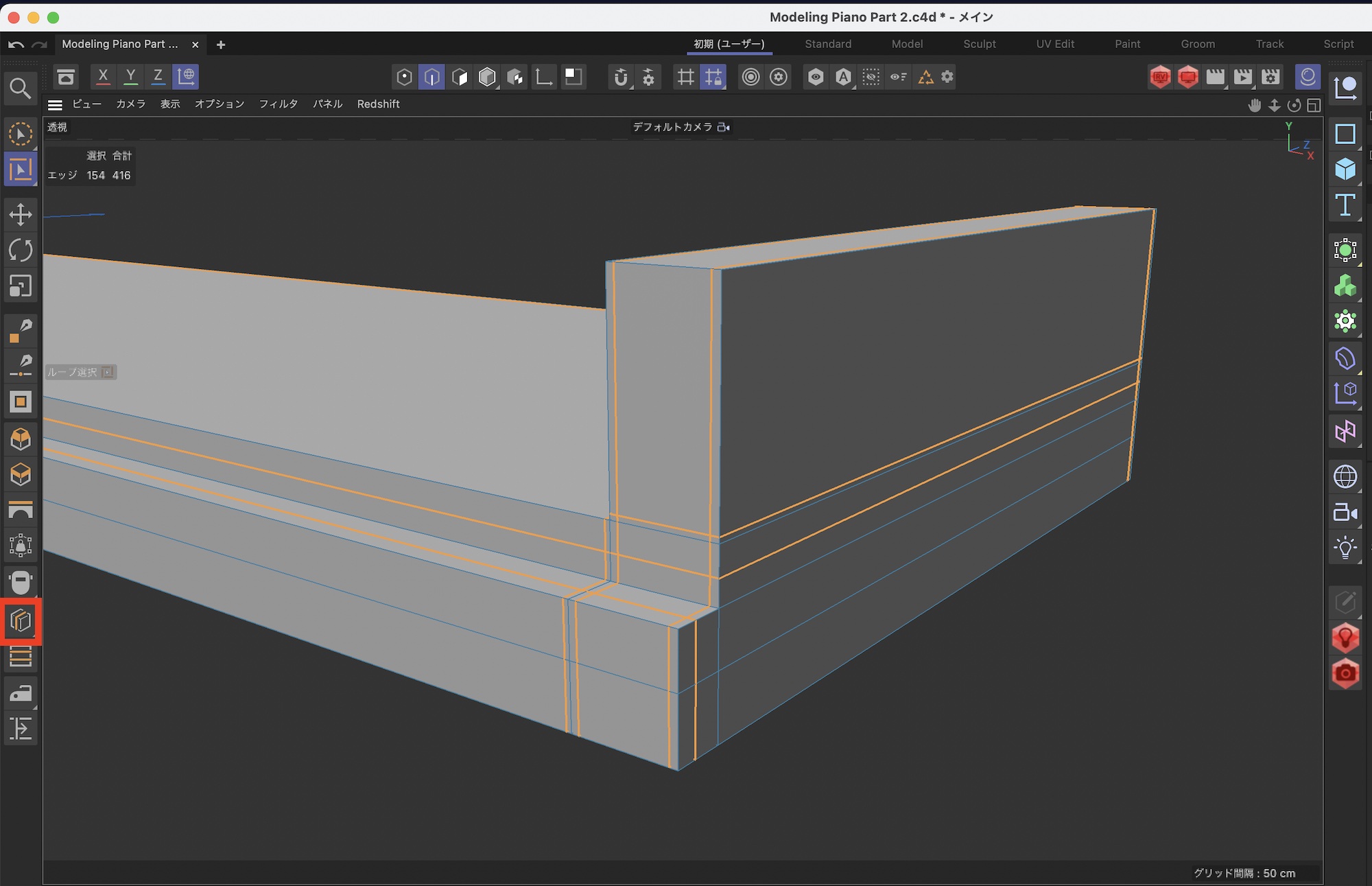This screenshot has height=886, width=1372.
Task: Open the カメラ menu
Action: (x=130, y=104)
